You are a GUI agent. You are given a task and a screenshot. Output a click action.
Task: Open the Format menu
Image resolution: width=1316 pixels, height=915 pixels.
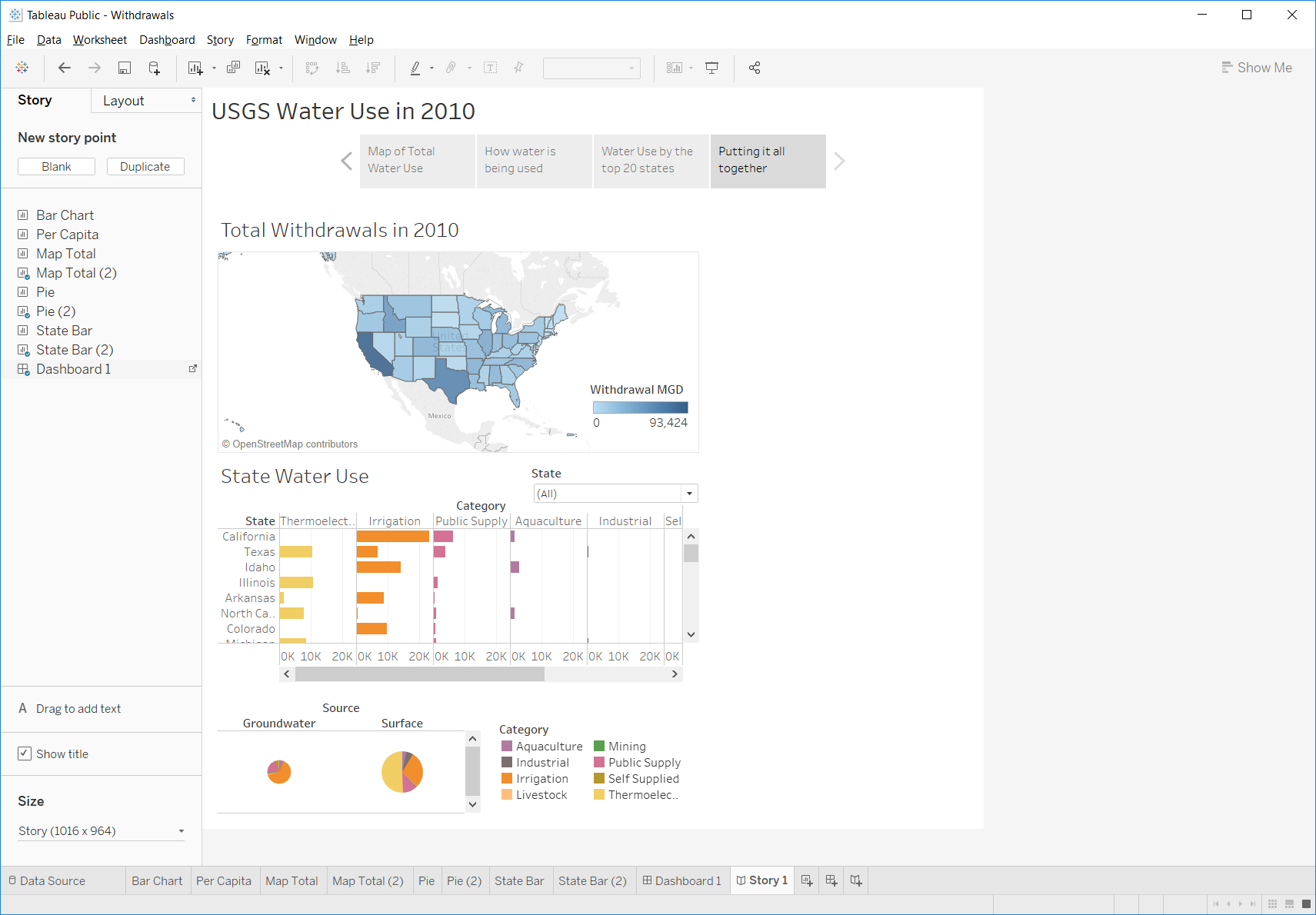[x=264, y=40]
